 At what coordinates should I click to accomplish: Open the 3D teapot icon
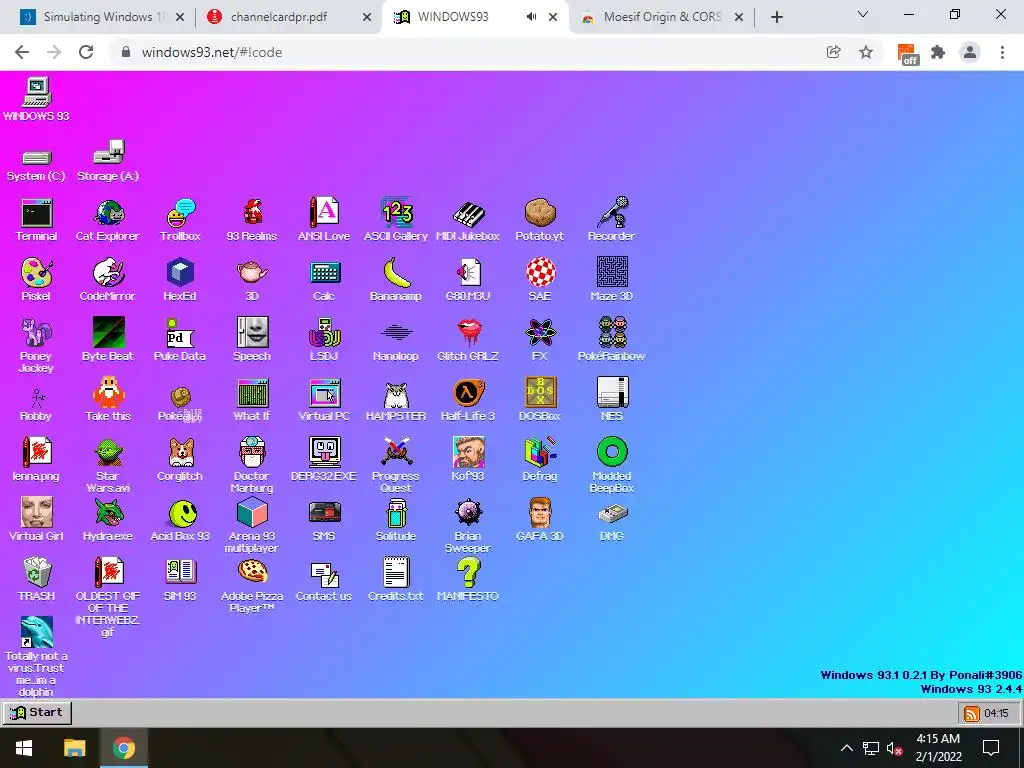click(x=252, y=280)
